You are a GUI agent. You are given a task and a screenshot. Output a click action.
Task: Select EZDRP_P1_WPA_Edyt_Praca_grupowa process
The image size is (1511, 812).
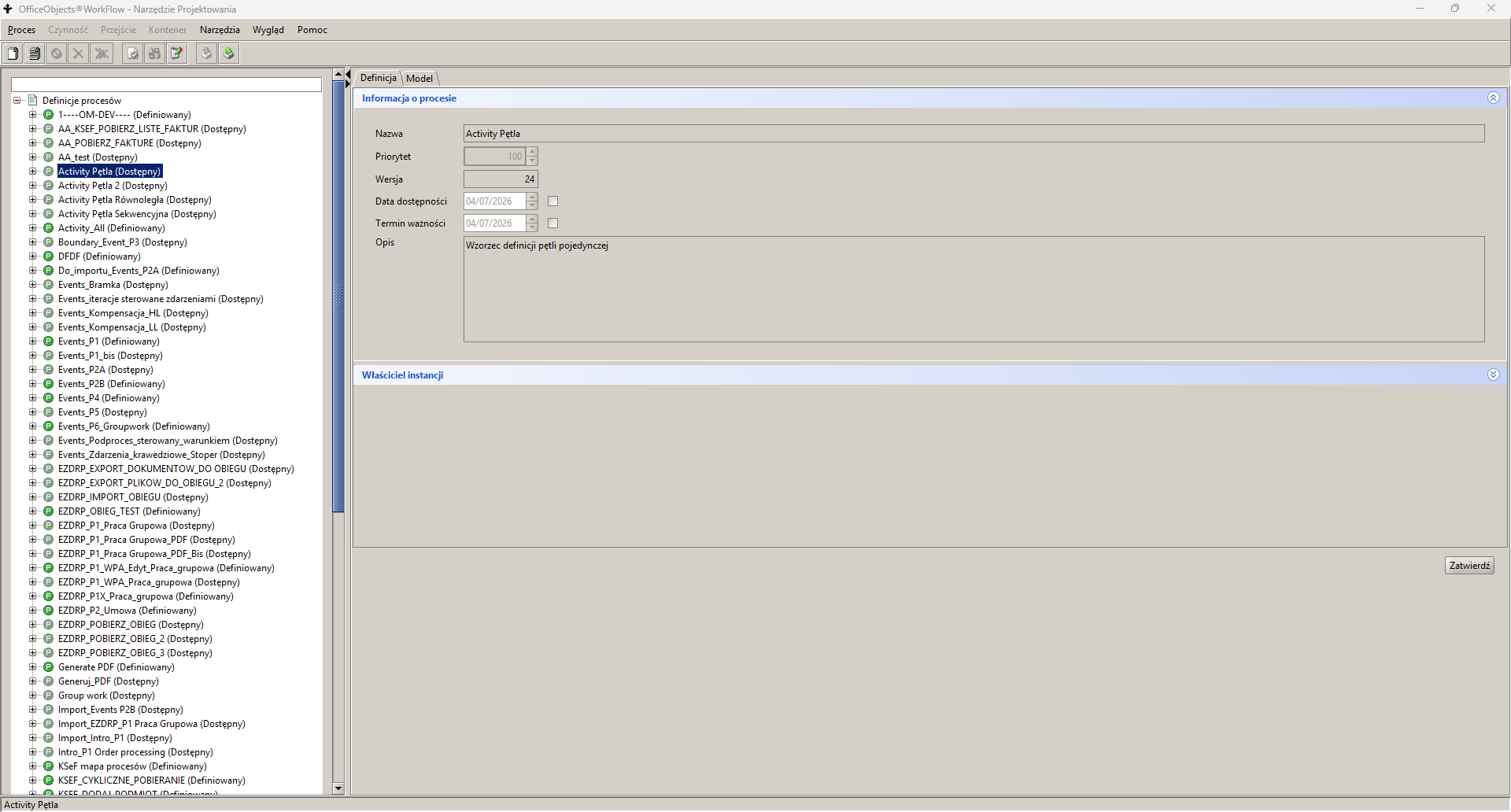click(166, 568)
